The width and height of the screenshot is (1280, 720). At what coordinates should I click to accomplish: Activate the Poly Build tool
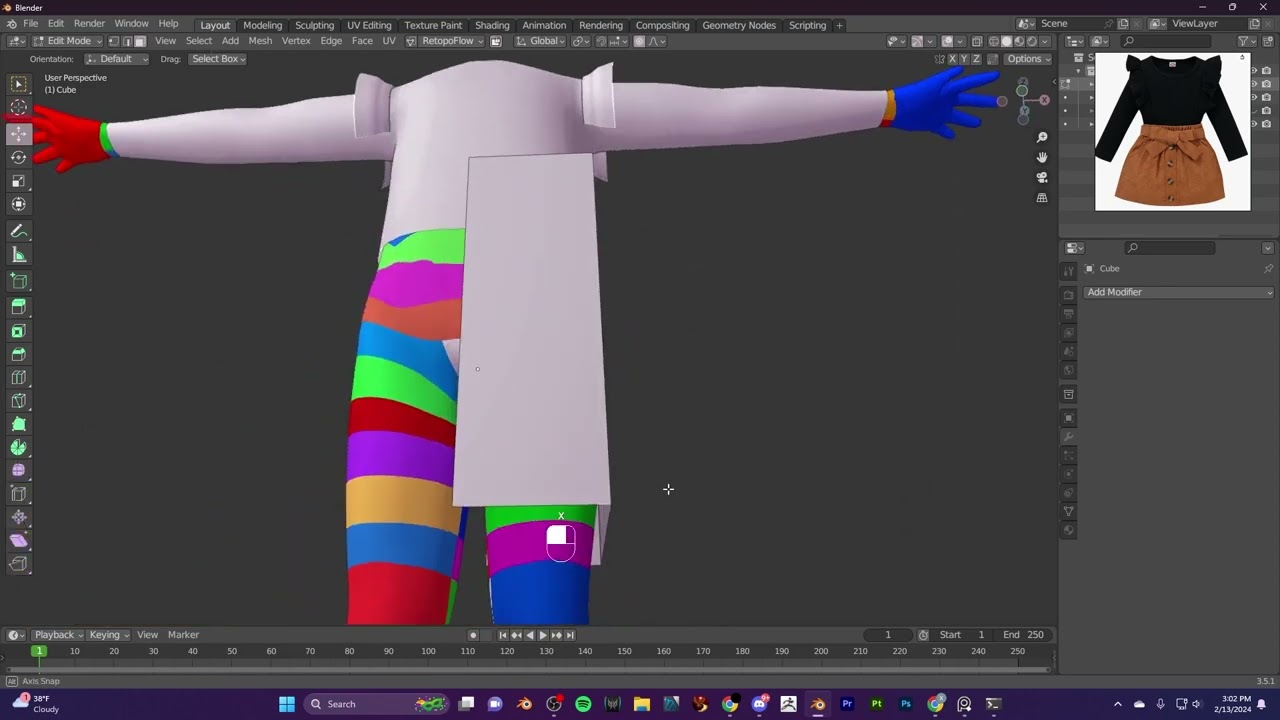19,424
